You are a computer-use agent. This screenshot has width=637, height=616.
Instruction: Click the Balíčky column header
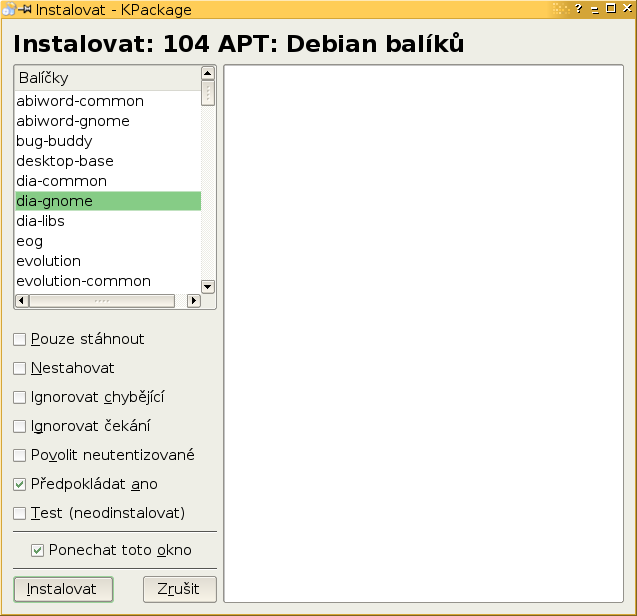tap(108, 78)
